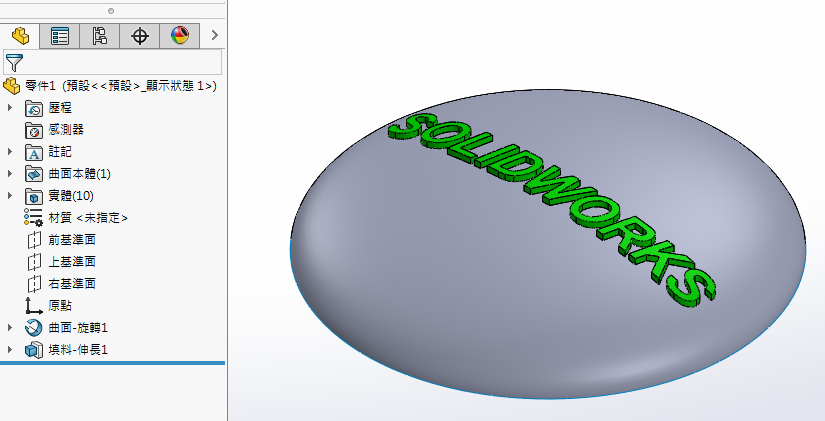Click the 實體 solid bodies folder icon
Viewport: 825px width, 421px height.
point(34,196)
